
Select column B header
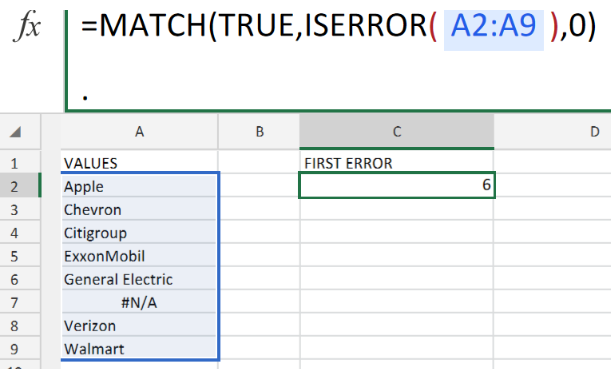259,132
